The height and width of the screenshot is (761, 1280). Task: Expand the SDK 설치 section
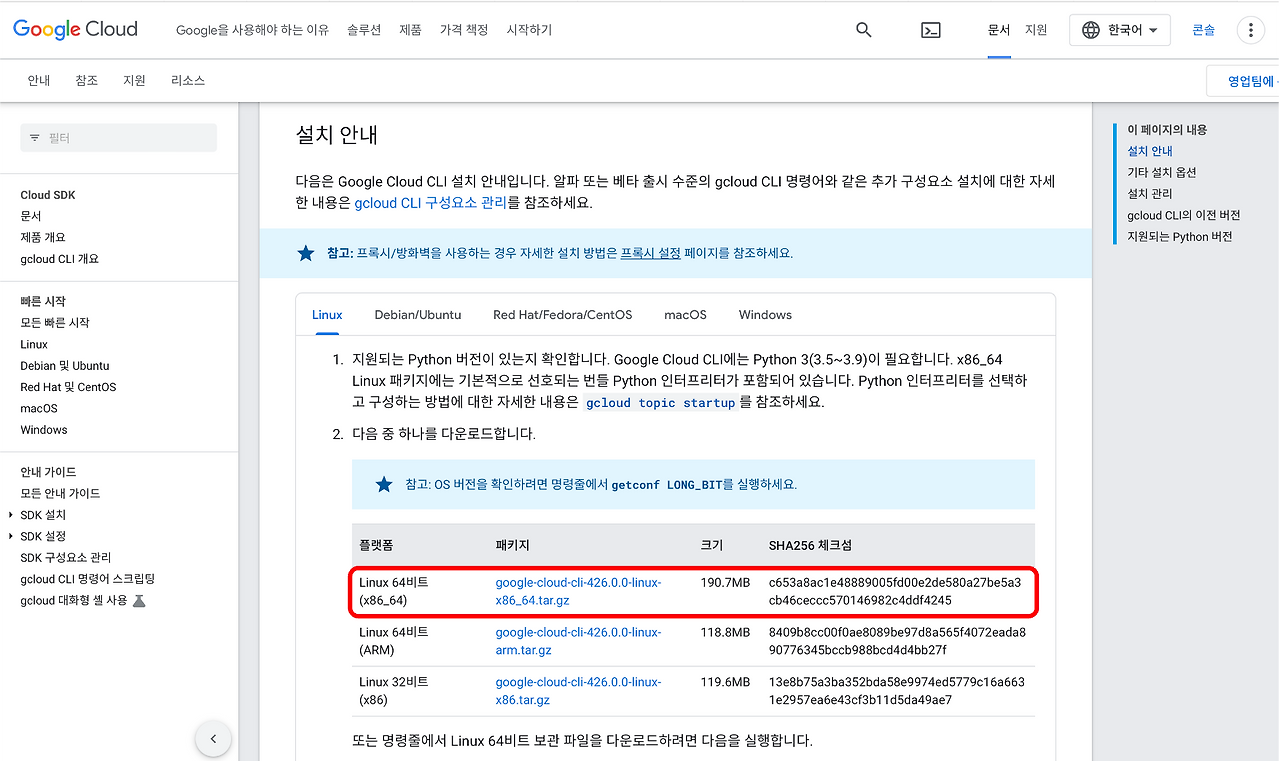coord(42,514)
